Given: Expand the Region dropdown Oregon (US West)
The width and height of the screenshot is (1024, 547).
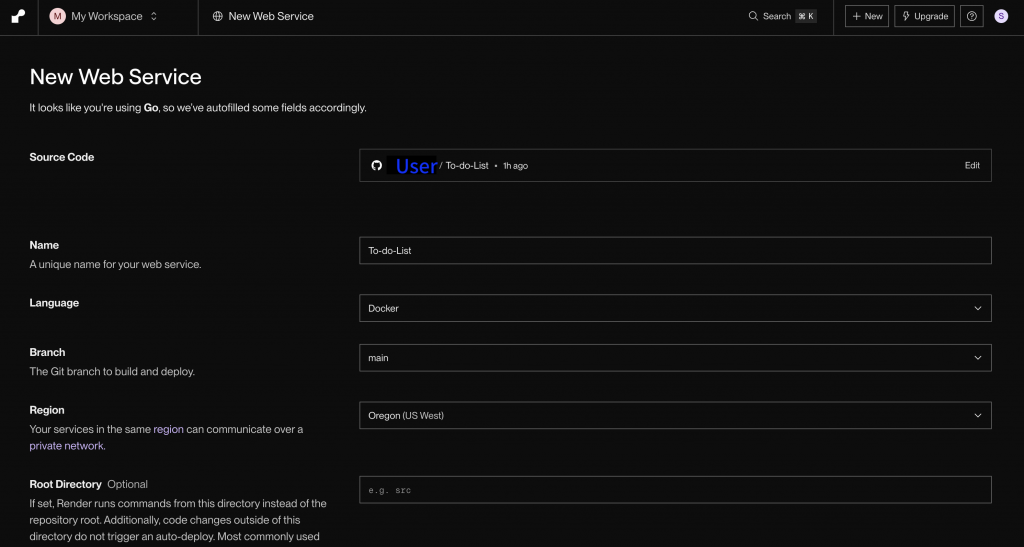Looking at the screenshot, I should click(x=675, y=415).
